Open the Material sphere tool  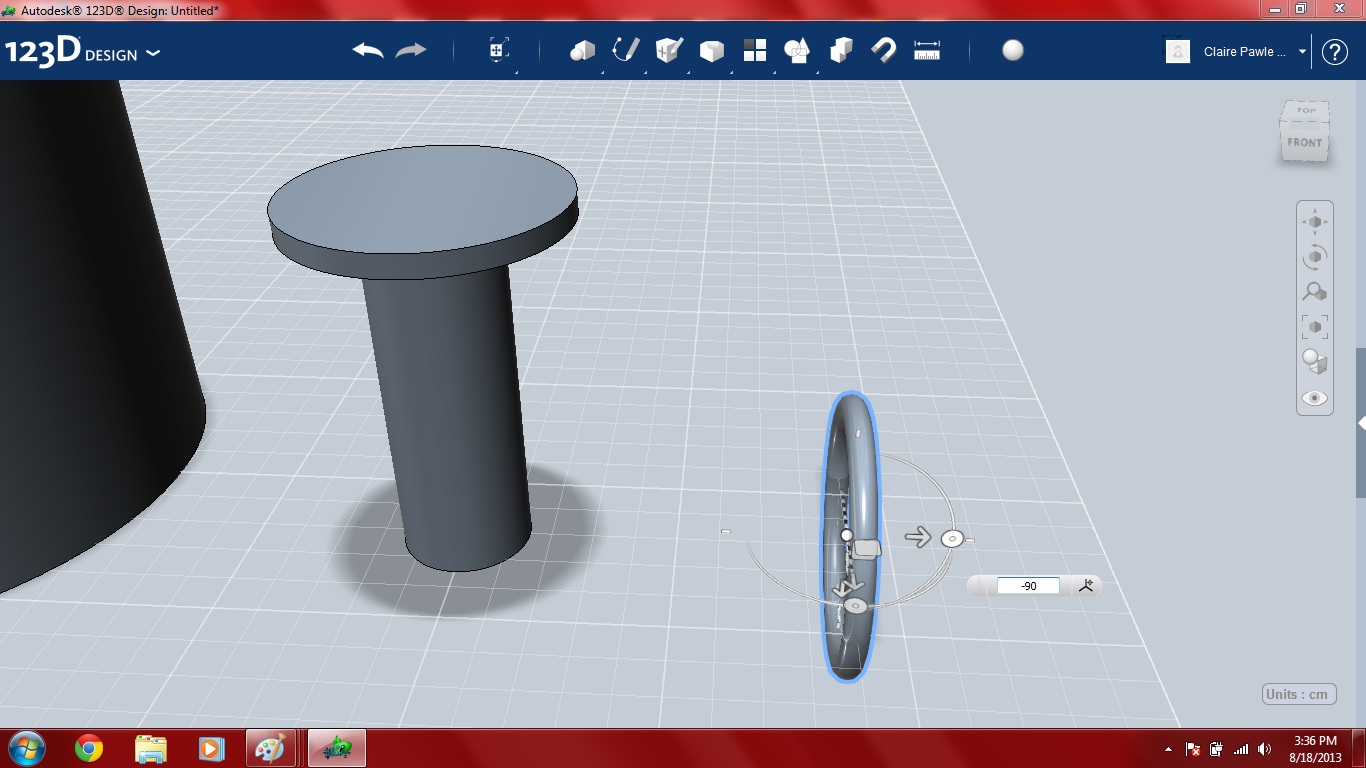(1013, 50)
